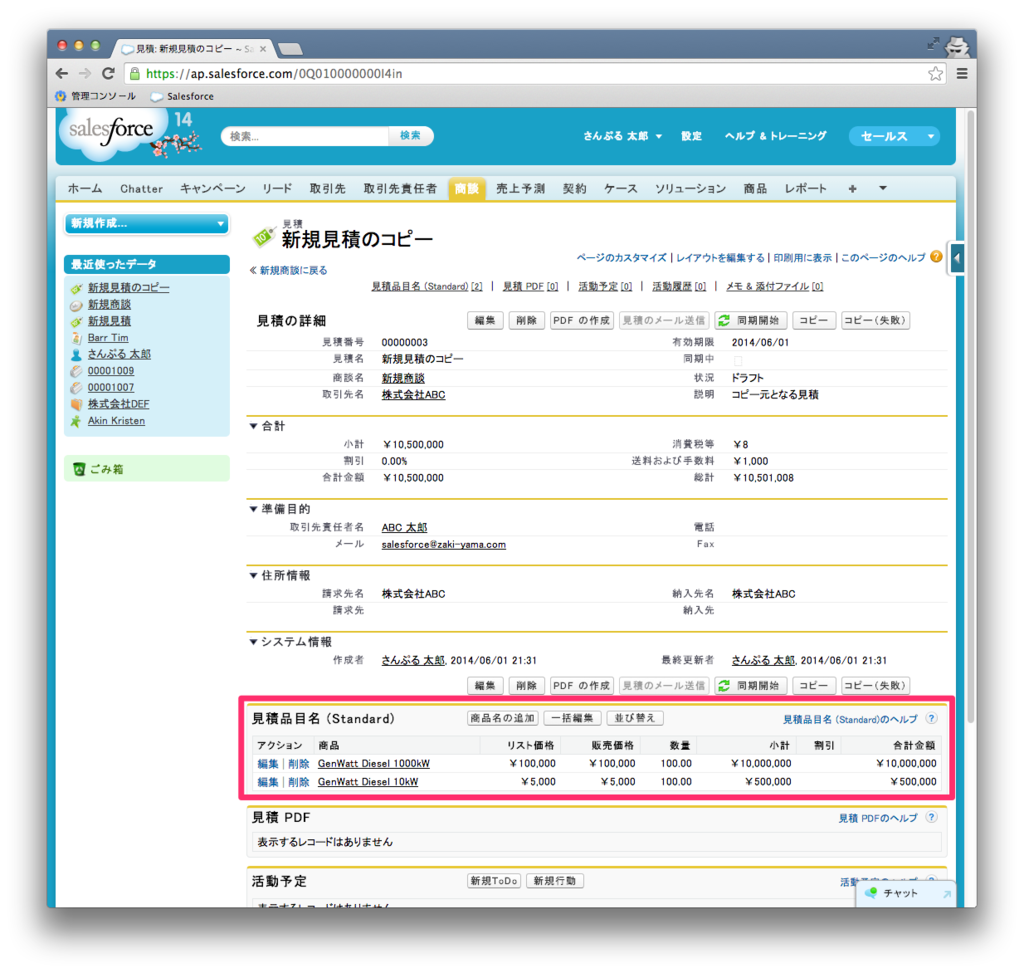
Task: Open Barr Tim in recent items
Action: 108,338
